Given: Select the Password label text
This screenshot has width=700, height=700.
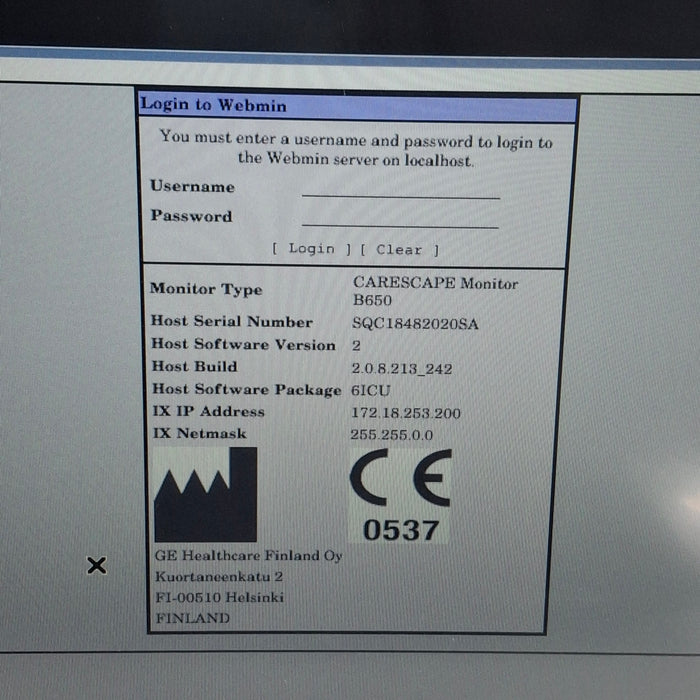Looking at the screenshot, I should click(x=191, y=216).
